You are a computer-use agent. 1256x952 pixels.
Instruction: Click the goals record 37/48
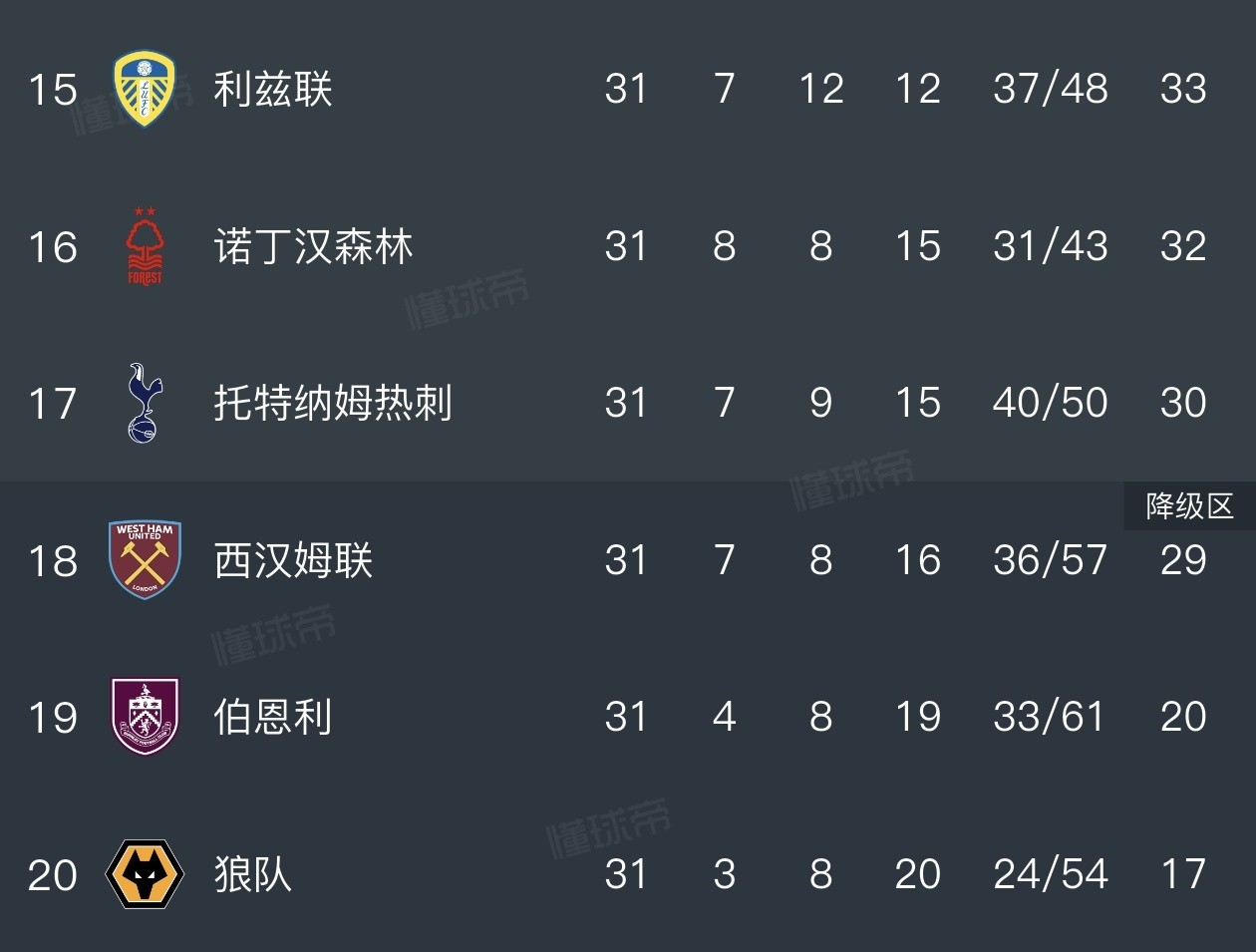(1050, 89)
